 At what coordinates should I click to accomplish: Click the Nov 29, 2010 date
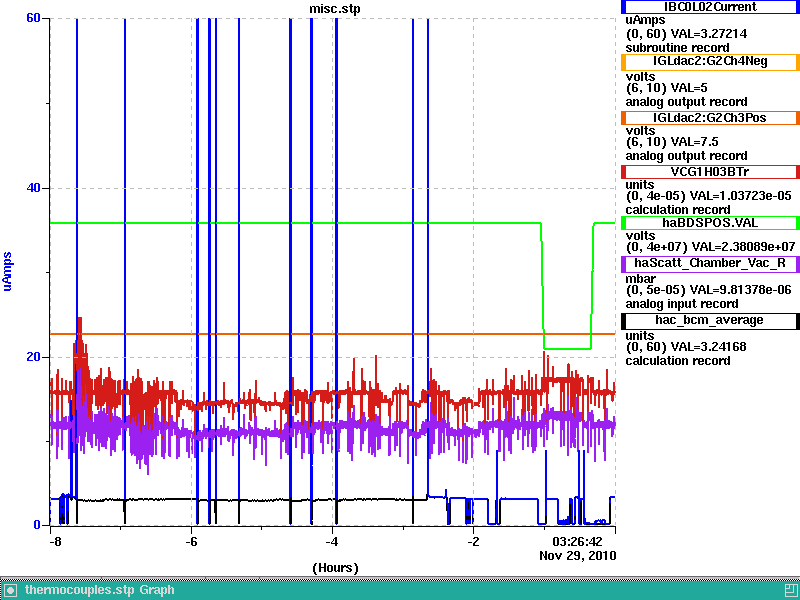tap(578, 556)
